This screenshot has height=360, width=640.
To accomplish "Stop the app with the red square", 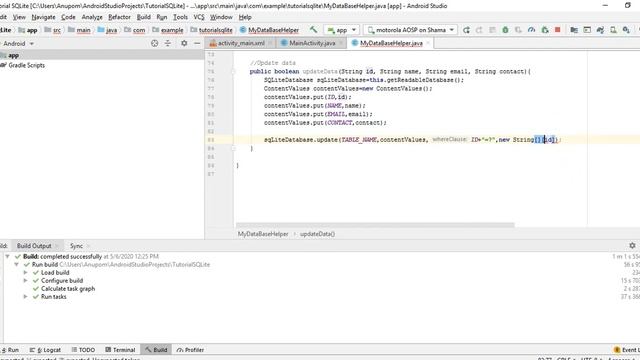I will click(x=558, y=30).
